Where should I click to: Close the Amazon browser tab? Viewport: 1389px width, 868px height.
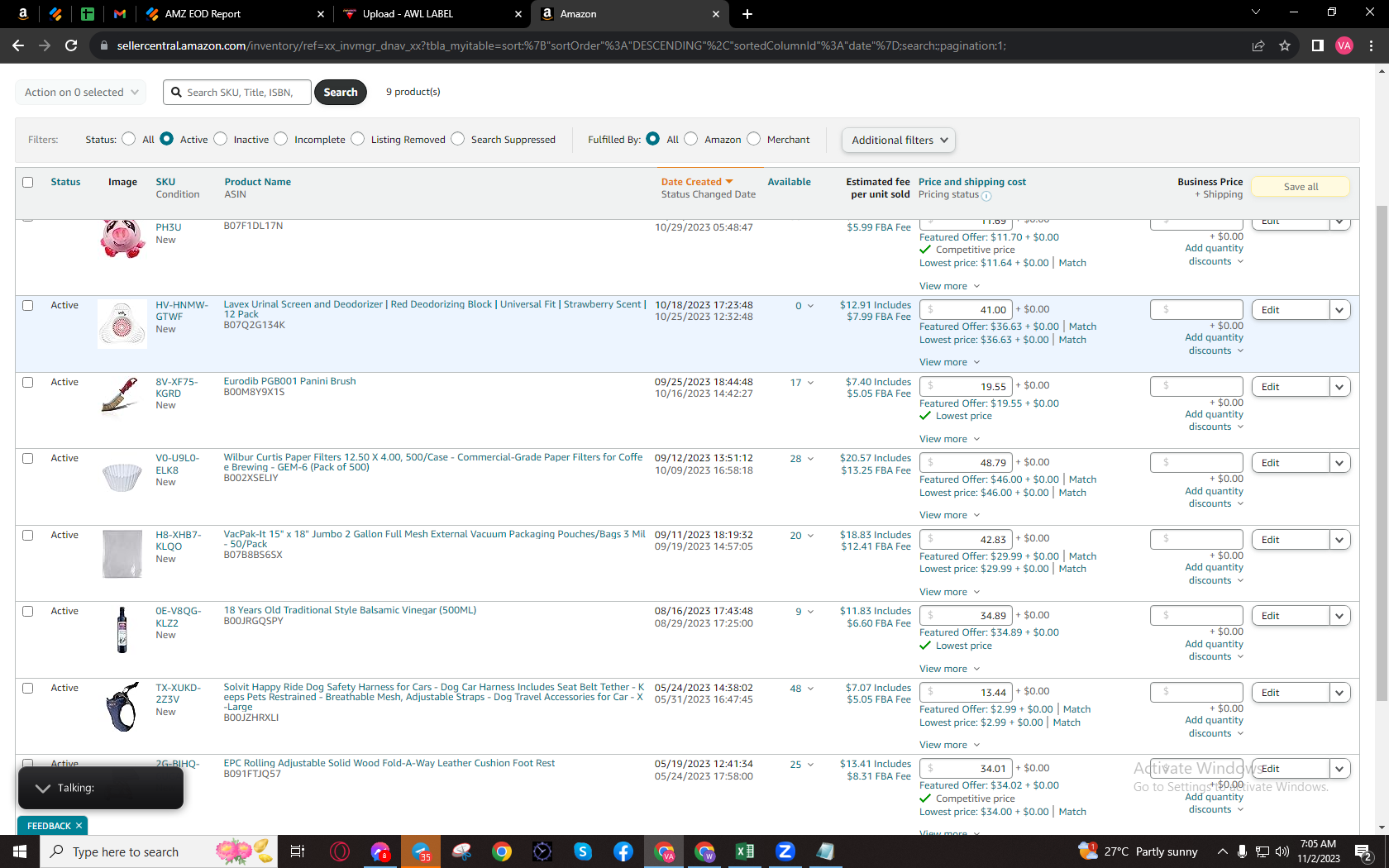pyautogui.click(x=716, y=14)
